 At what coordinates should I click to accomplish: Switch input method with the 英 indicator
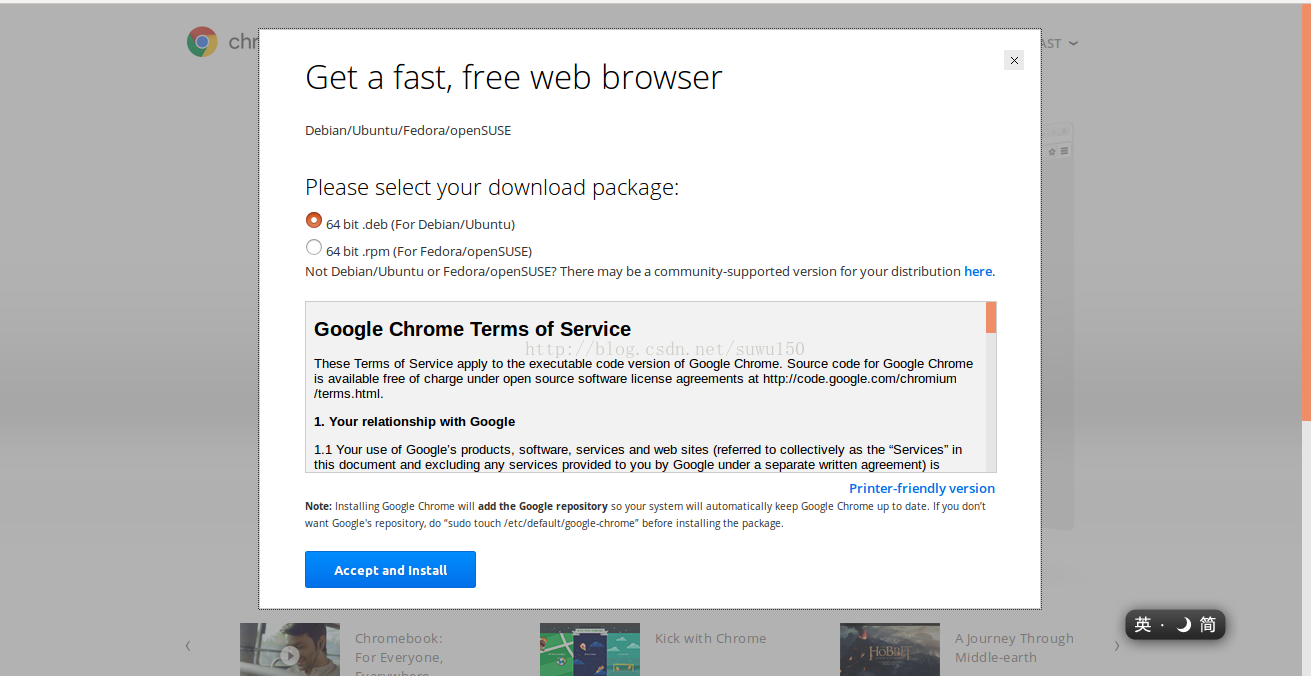point(1143,625)
